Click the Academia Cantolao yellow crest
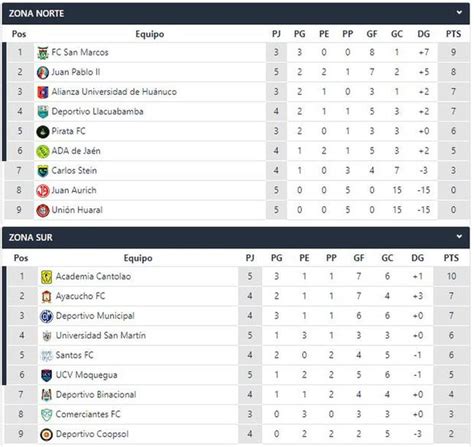The image size is (474, 447). [x=46, y=277]
